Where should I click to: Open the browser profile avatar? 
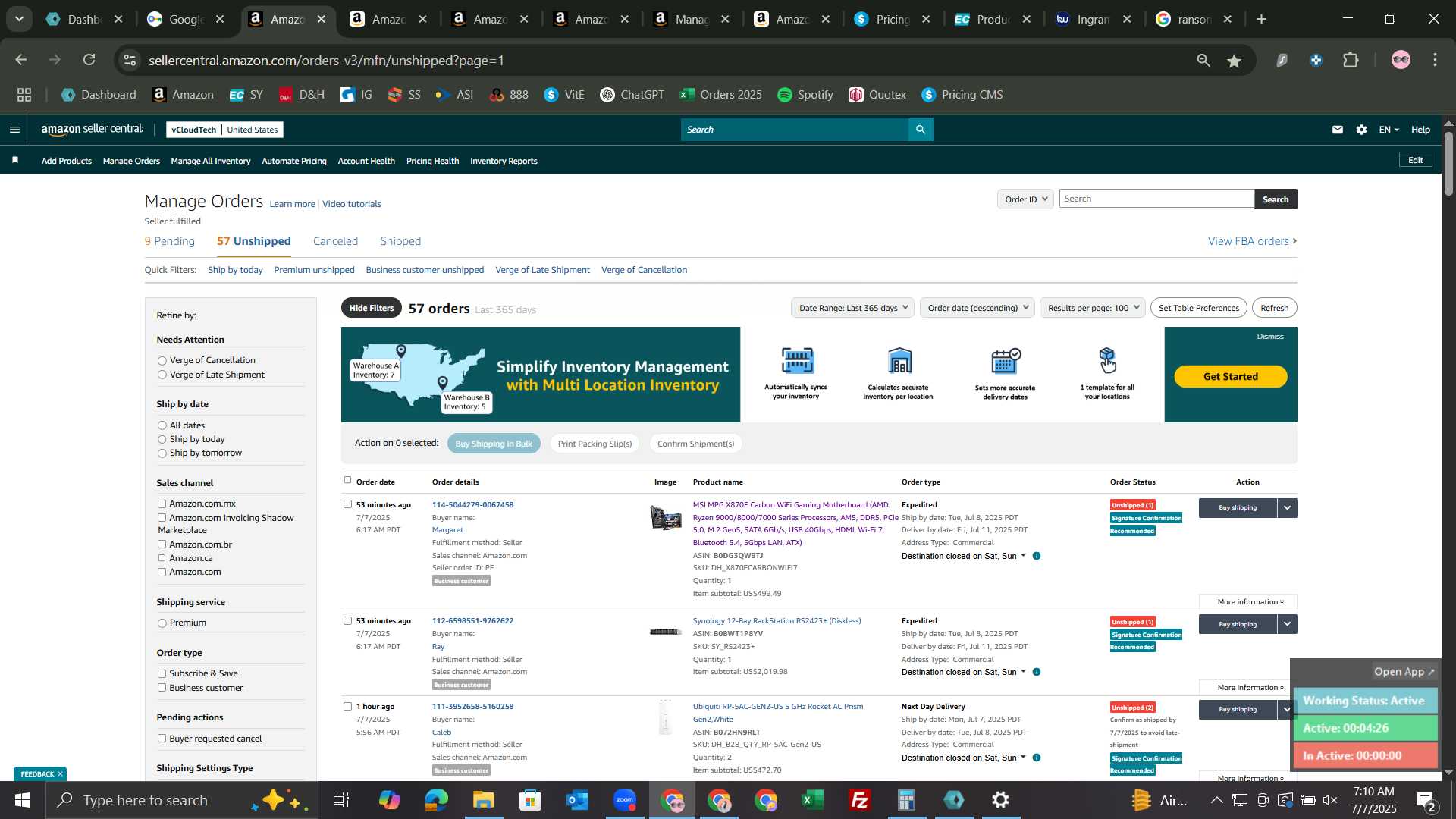pyautogui.click(x=1401, y=61)
